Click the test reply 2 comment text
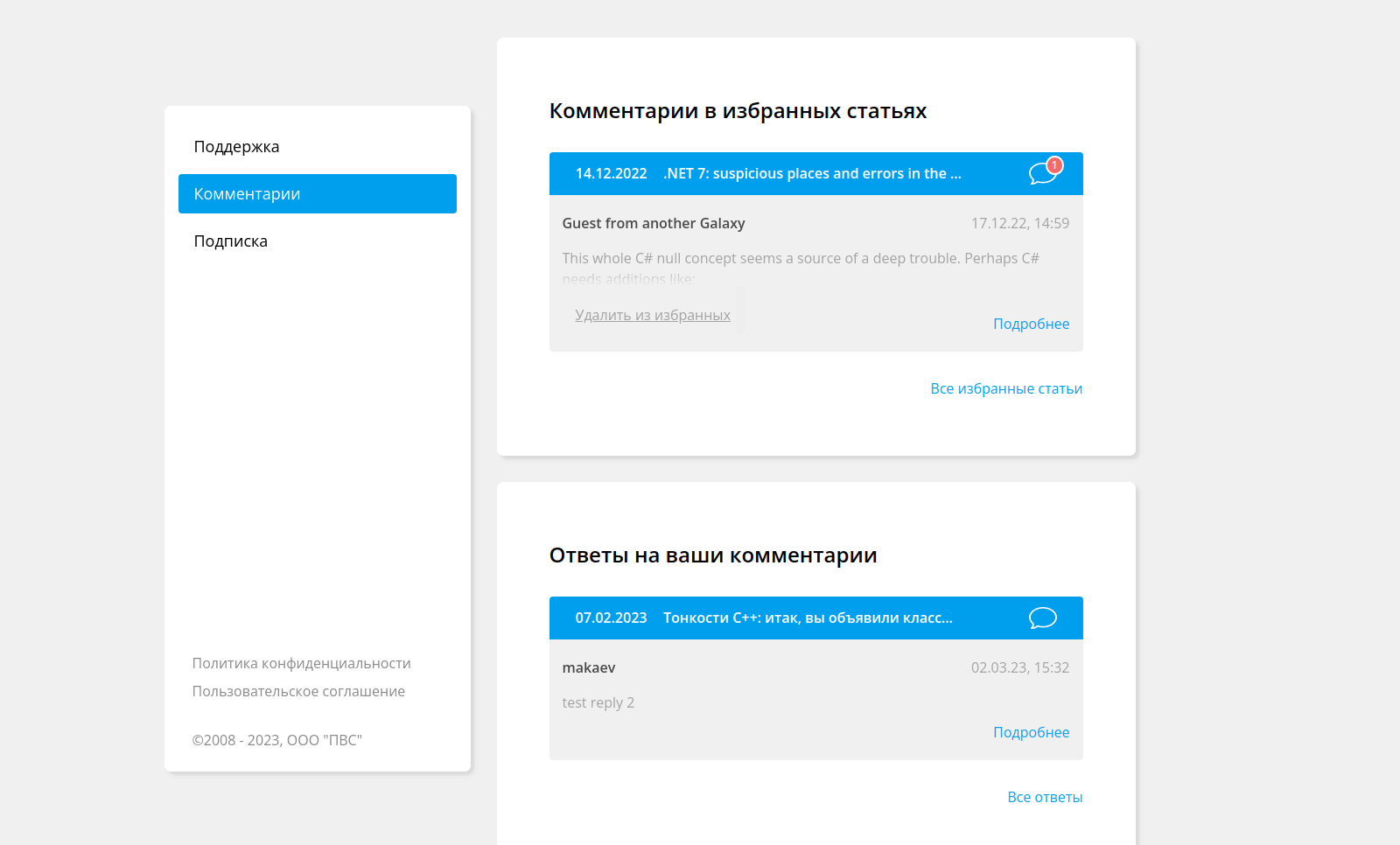Screen dimensions: 1400x845 click(x=598, y=702)
